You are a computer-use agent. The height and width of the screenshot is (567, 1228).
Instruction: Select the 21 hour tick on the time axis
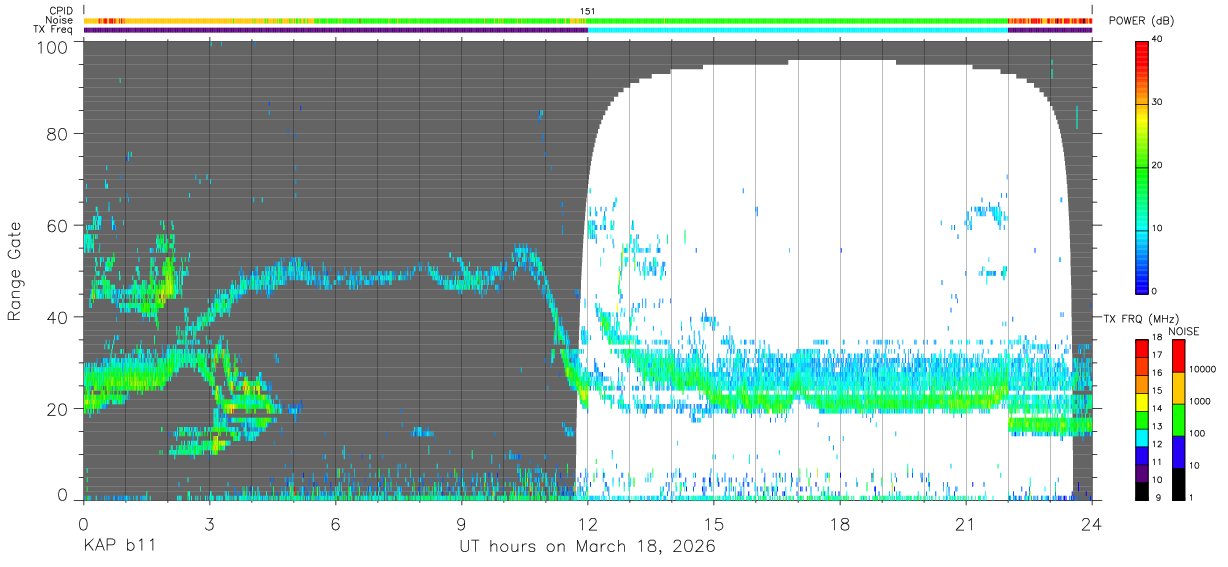tap(966, 524)
